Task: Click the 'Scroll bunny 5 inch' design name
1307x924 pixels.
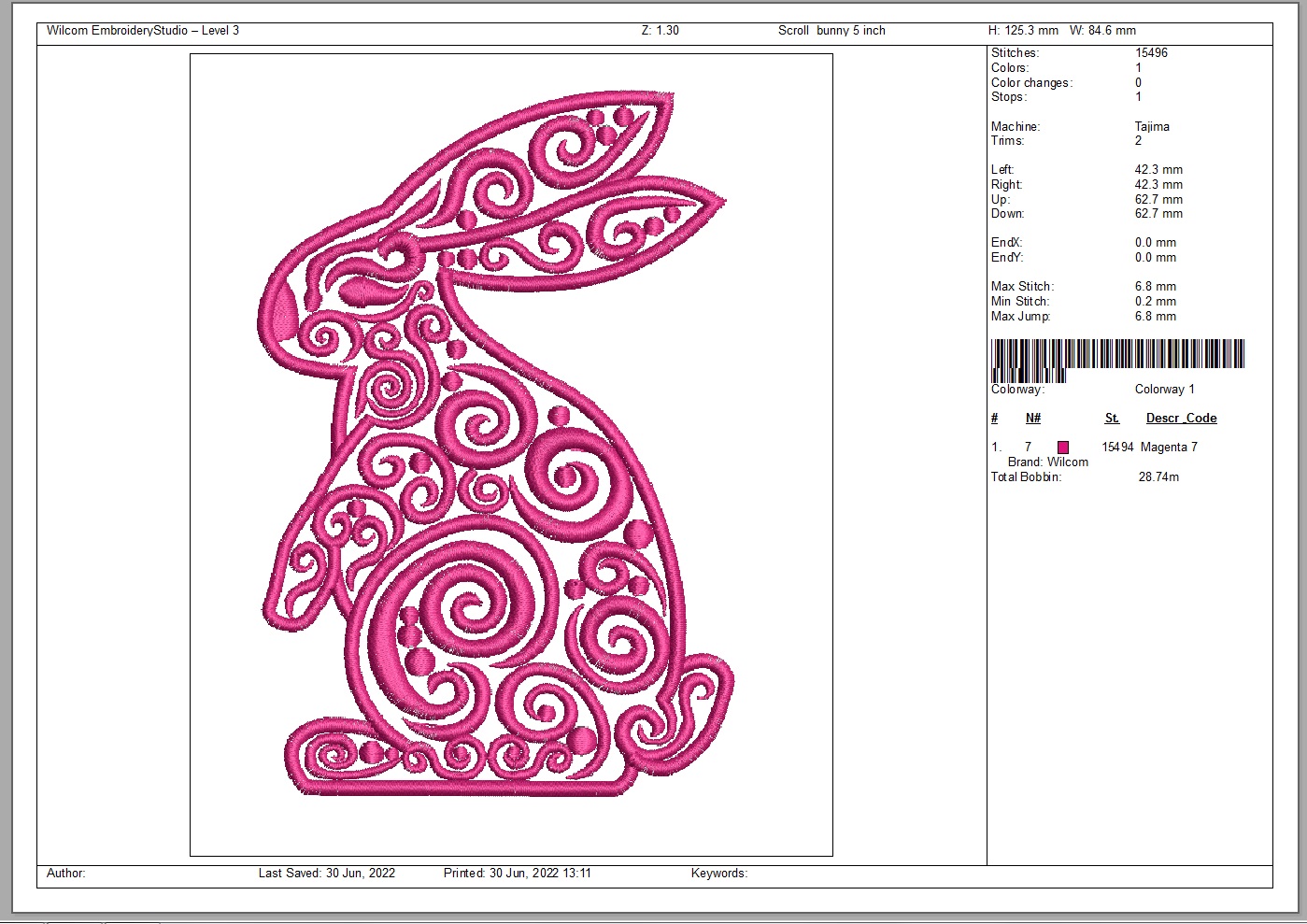Action: [831, 31]
